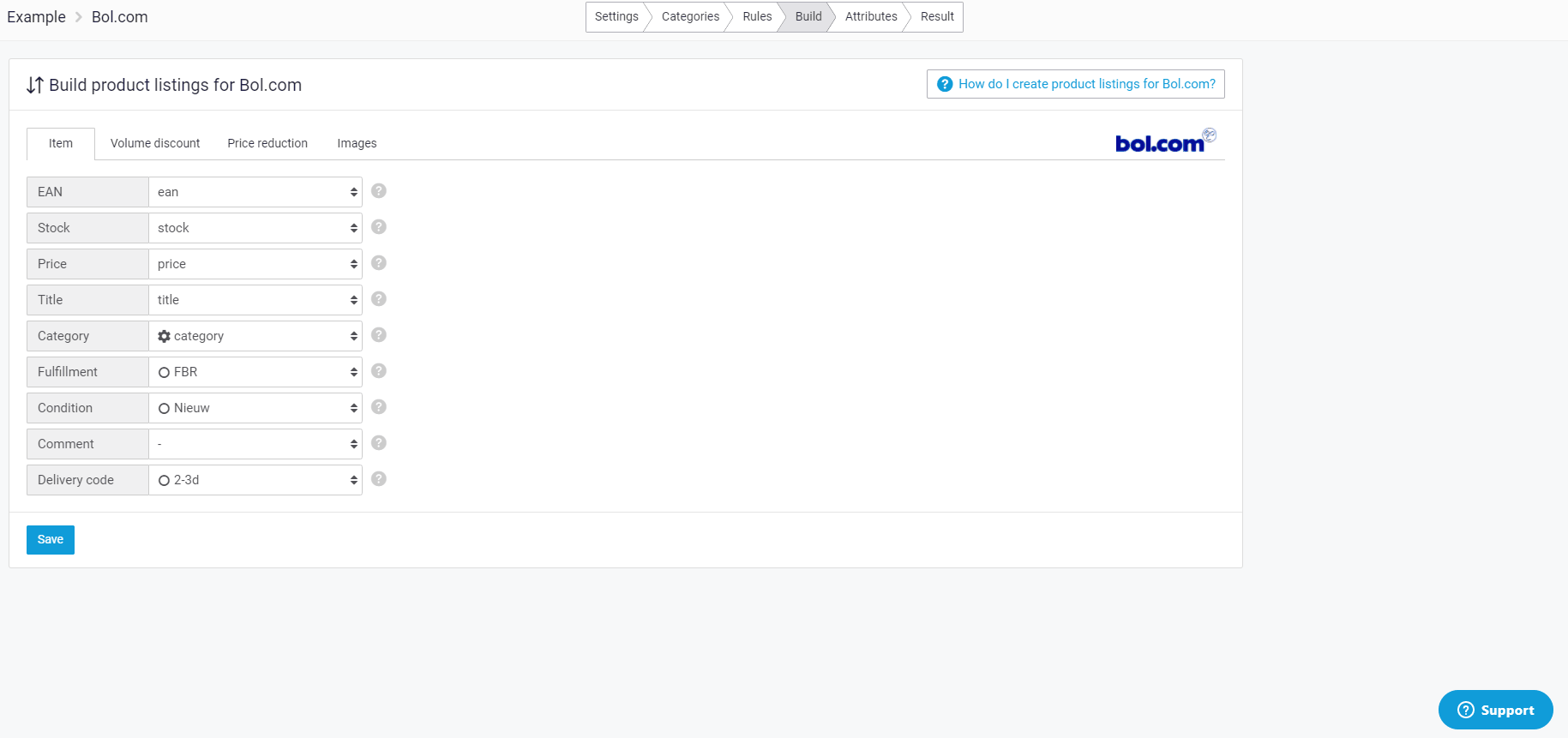Switch to the Volume discount tab
The width and height of the screenshot is (1568, 738).
pyautogui.click(x=155, y=143)
